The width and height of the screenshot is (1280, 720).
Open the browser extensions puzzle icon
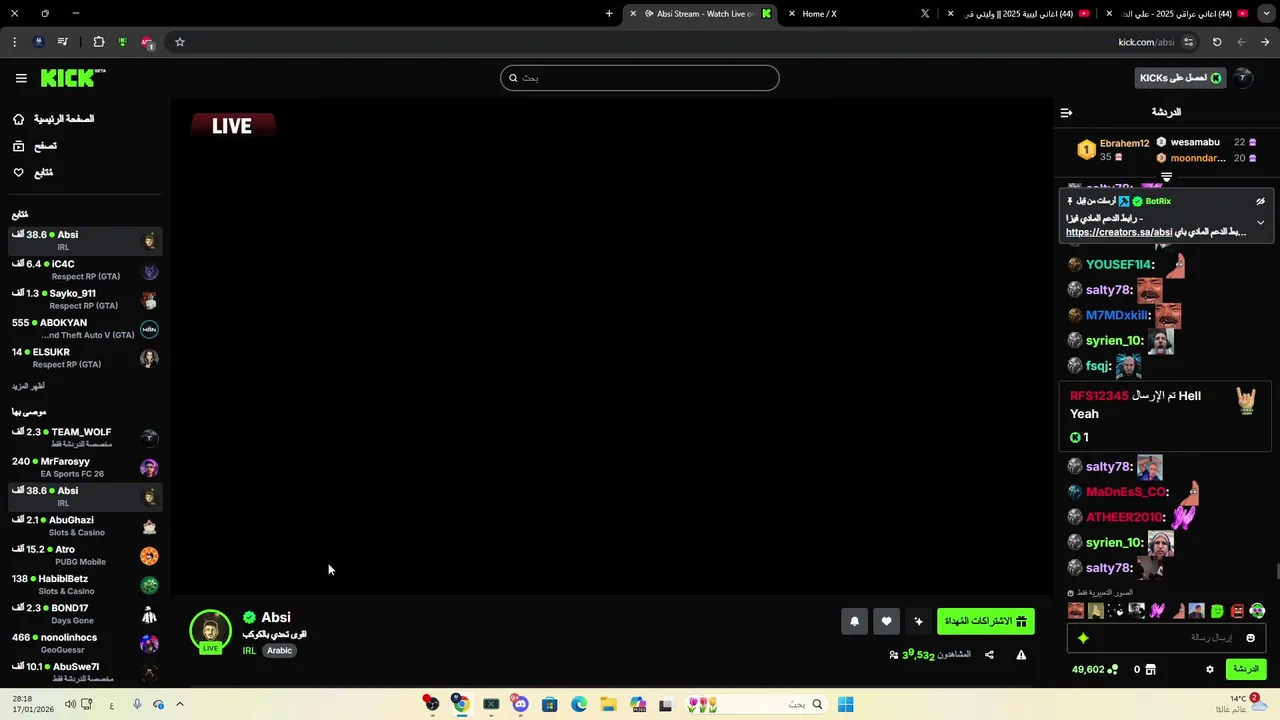pos(98,42)
